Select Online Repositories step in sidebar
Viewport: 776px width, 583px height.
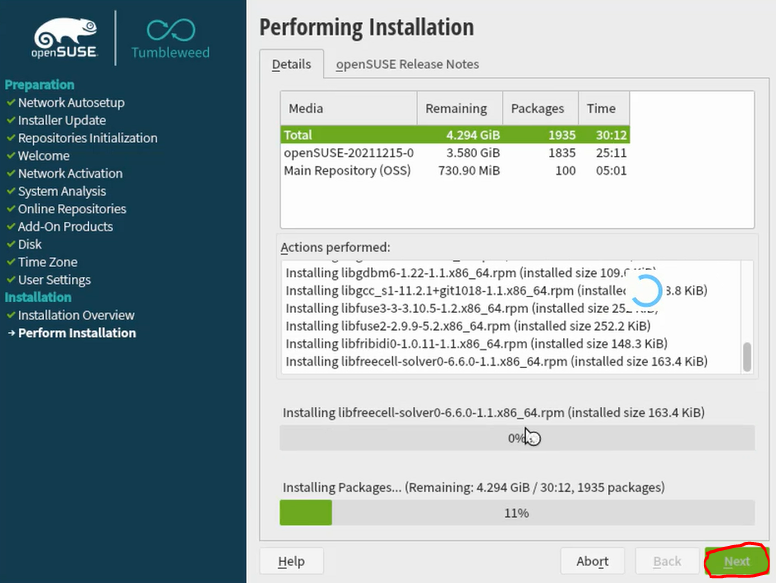tap(72, 209)
